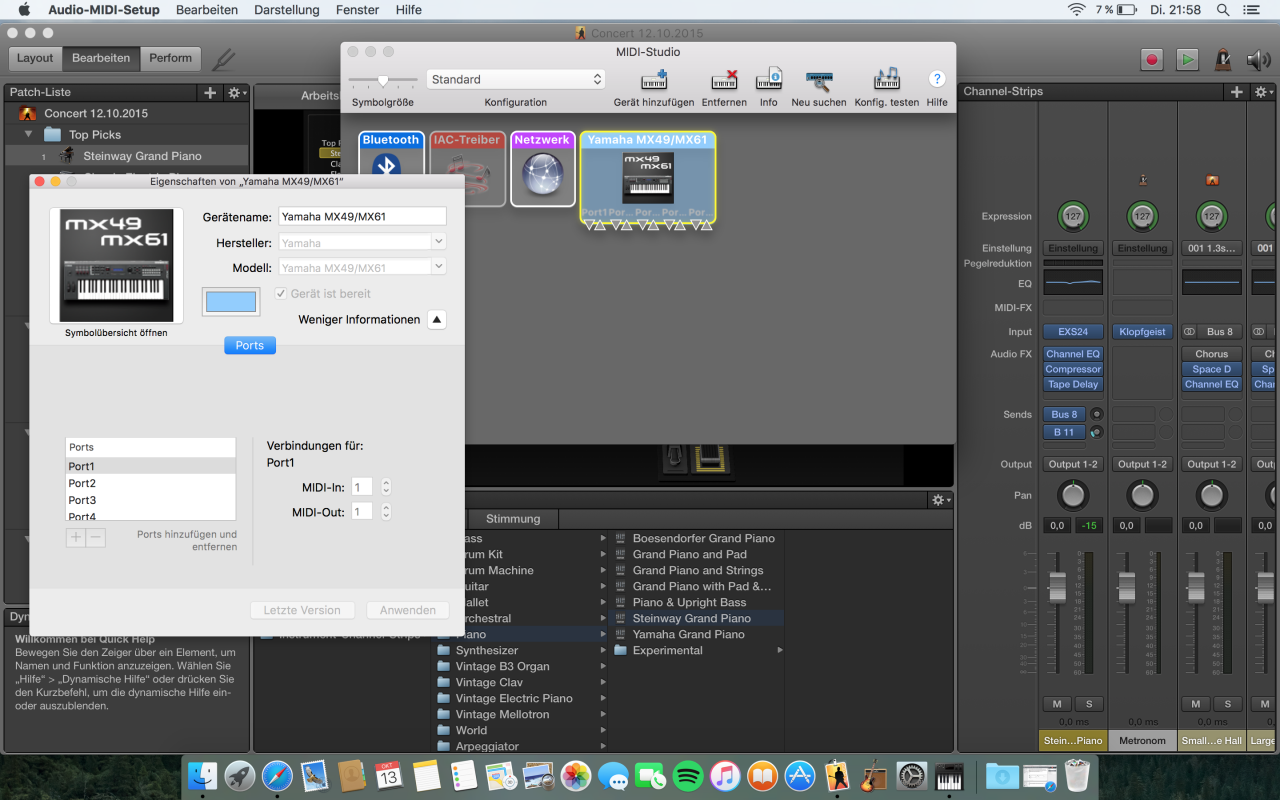Open the Konfiguration Standard dropdown
Image resolution: width=1280 pixels, height=800 pixels.
point(516,79)
